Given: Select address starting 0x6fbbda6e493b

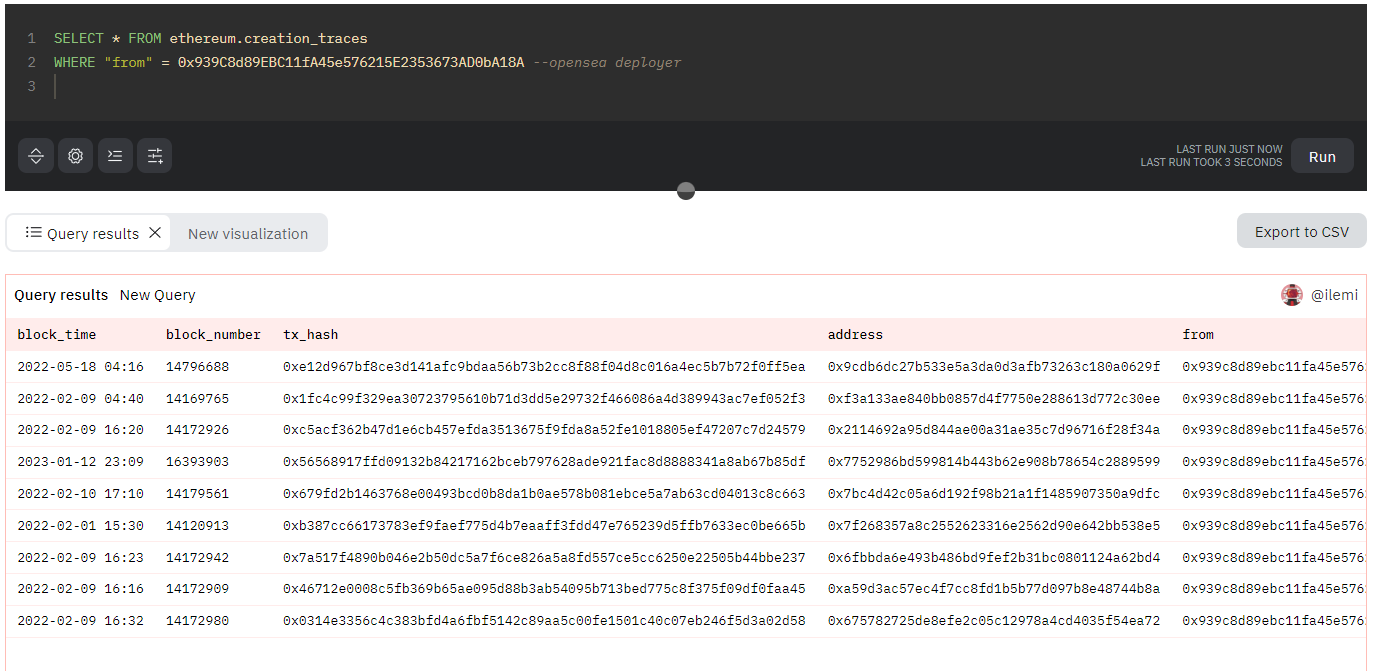Looking at the screenshot, I should [994, 558].
